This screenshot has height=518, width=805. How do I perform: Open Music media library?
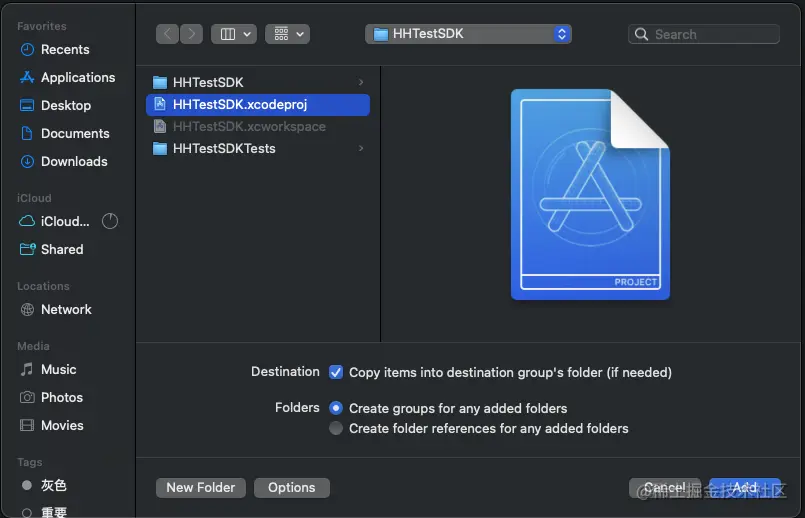48,370
